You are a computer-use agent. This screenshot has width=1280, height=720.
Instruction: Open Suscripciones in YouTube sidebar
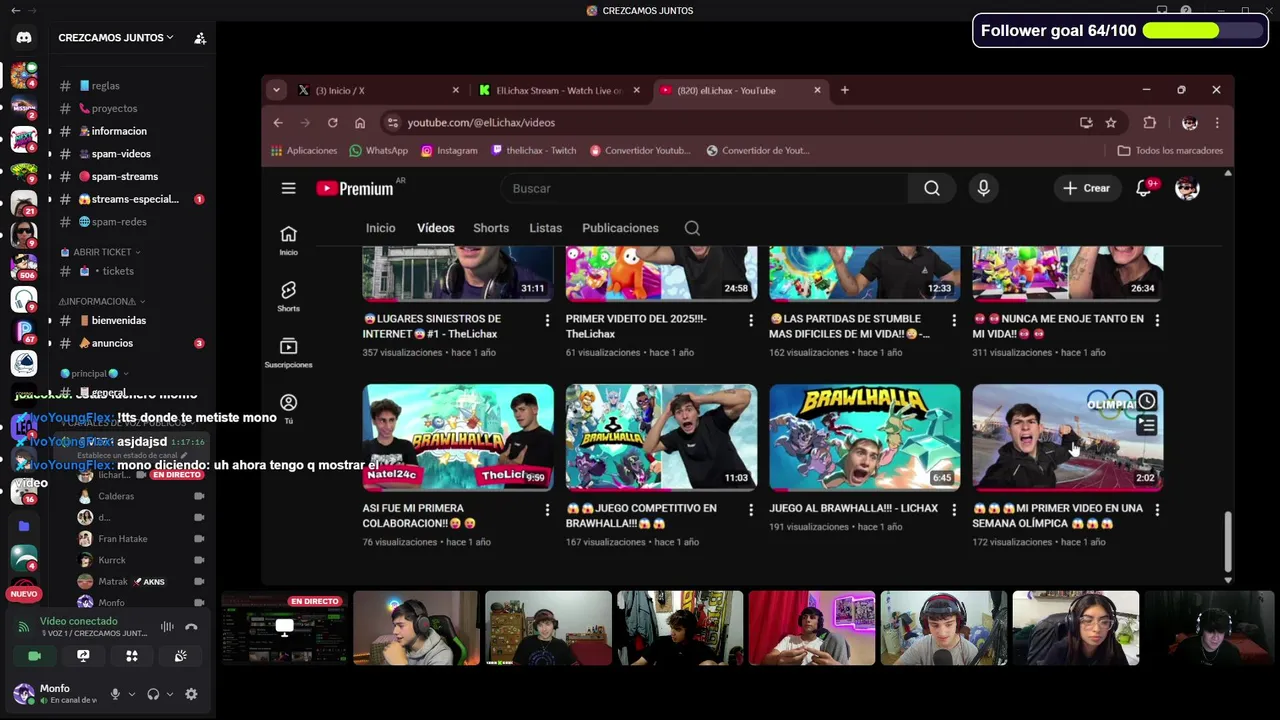(x=288, y=352)
